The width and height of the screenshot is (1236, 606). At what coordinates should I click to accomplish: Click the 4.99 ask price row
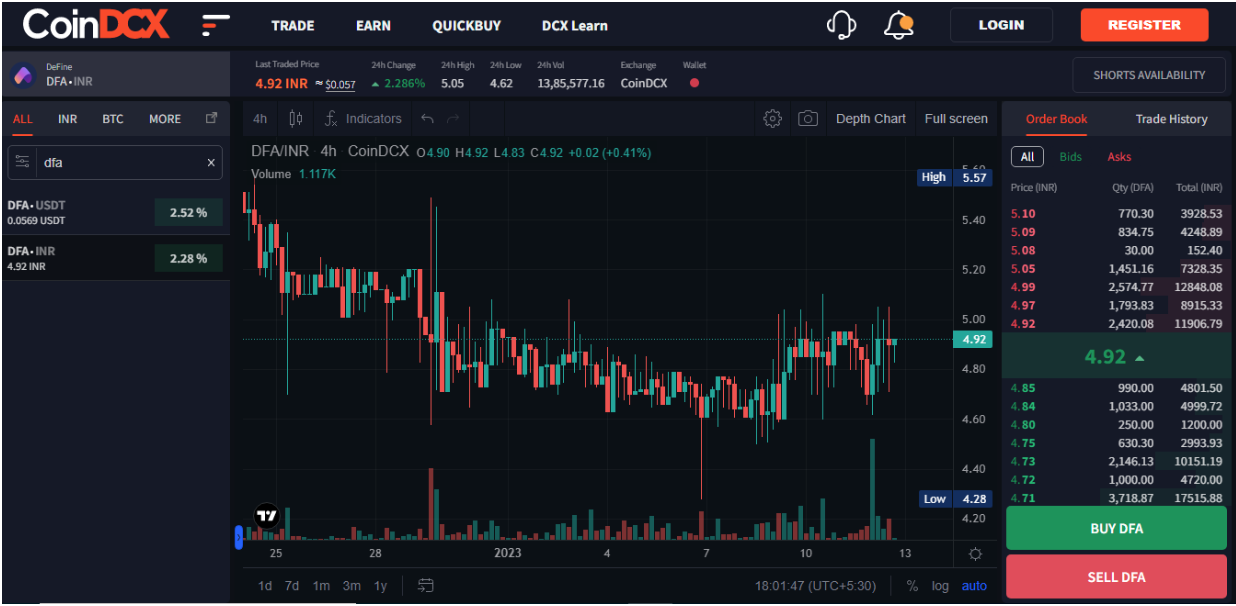[x=1116, y=287]
